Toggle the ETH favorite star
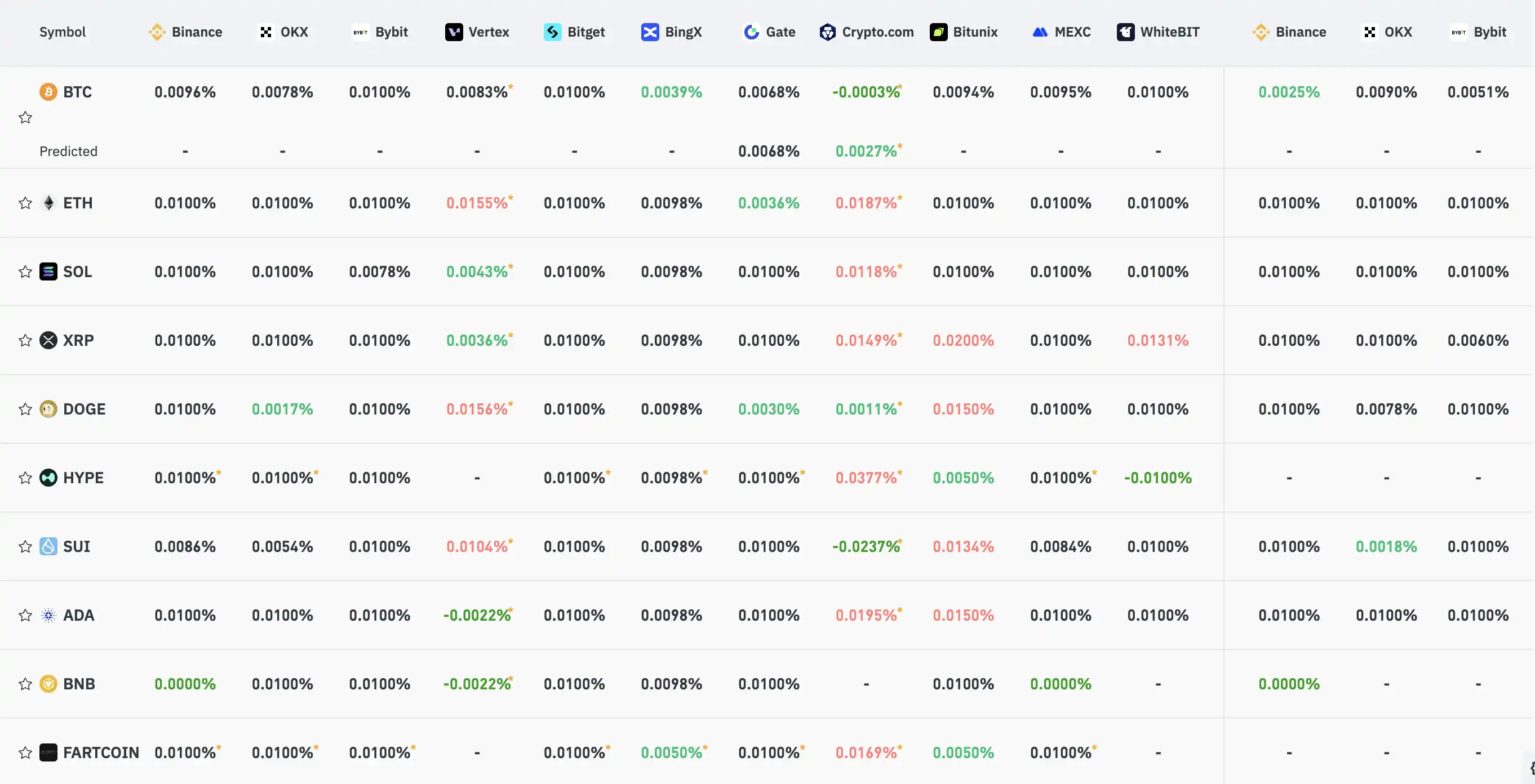1535x784 pixels. pyautogui.click(x=25, y=203)
